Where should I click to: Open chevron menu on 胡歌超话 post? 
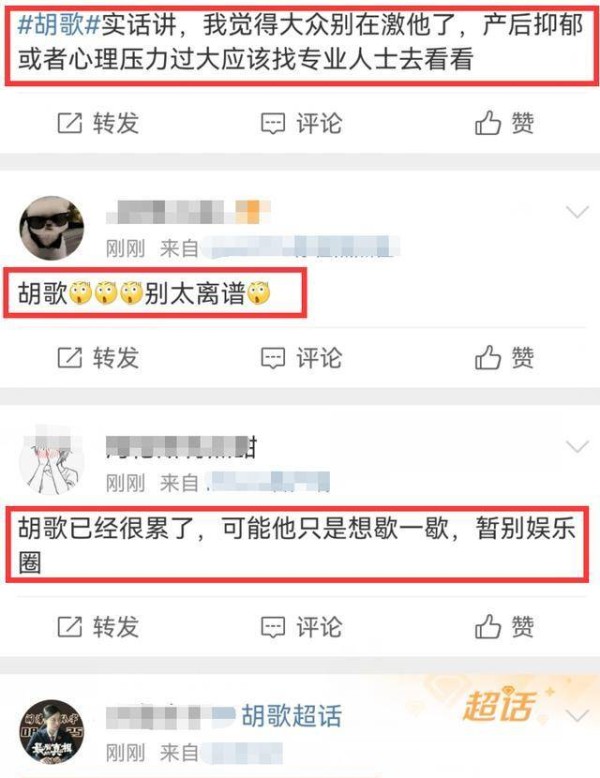pos(577,716)
